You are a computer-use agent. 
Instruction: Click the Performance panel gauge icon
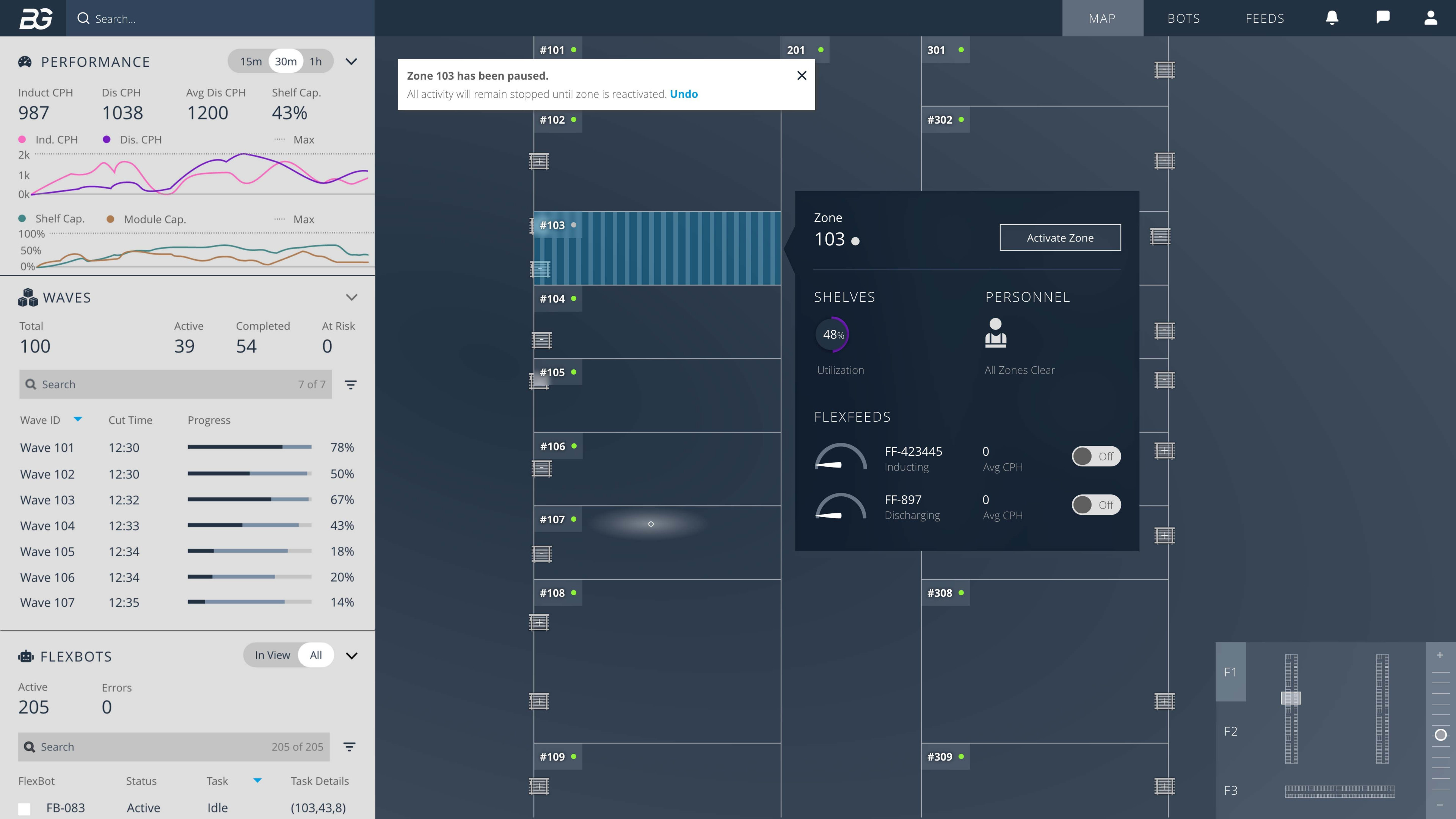pyautogui.click(x=25, y=61)
